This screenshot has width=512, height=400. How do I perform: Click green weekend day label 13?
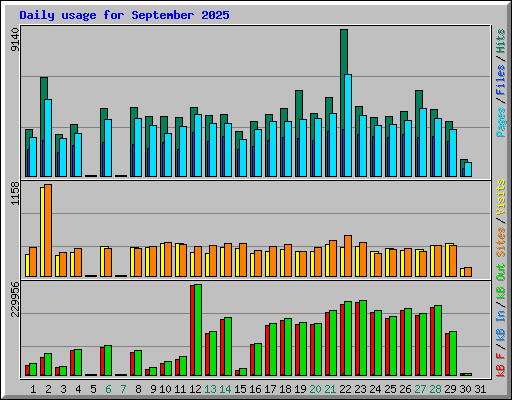tap(210, 389)
